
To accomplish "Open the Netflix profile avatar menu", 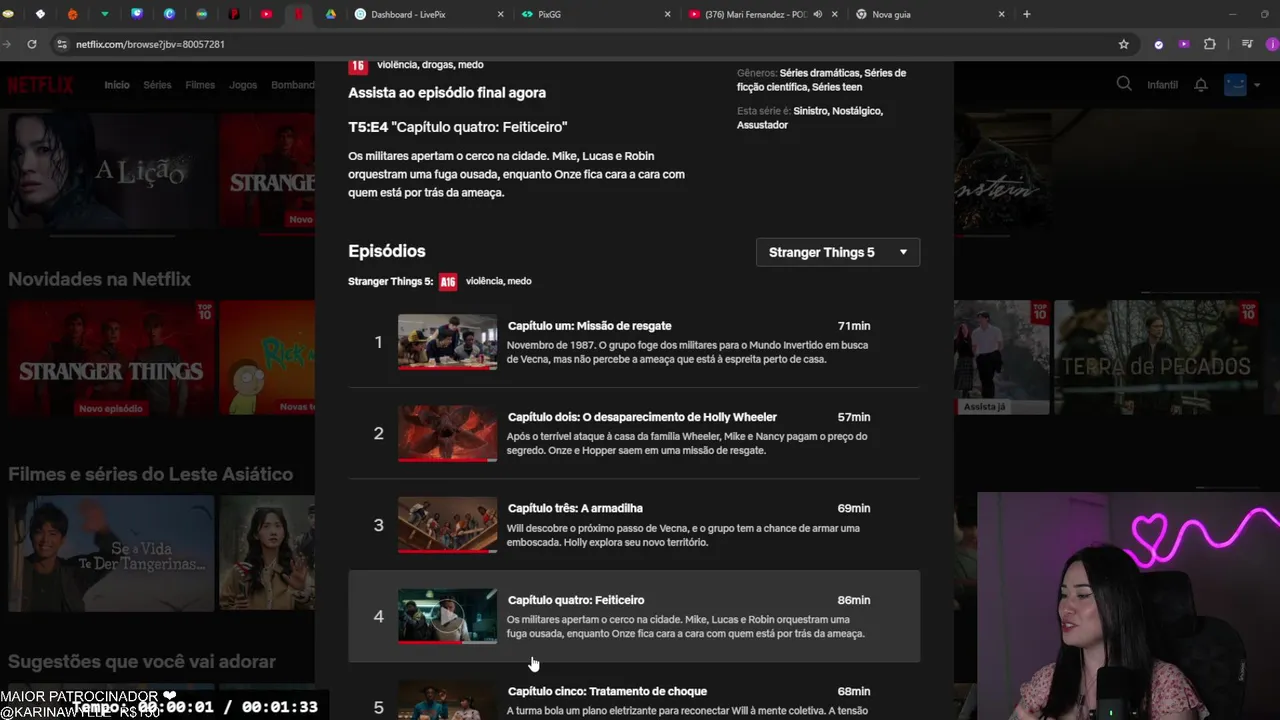I will (x=1236, y=85).
